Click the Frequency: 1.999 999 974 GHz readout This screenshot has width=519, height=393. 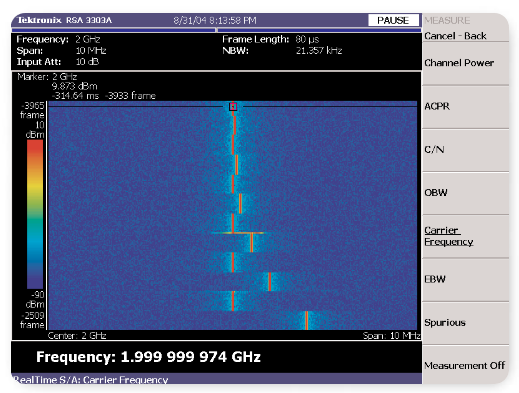[148, 357]
